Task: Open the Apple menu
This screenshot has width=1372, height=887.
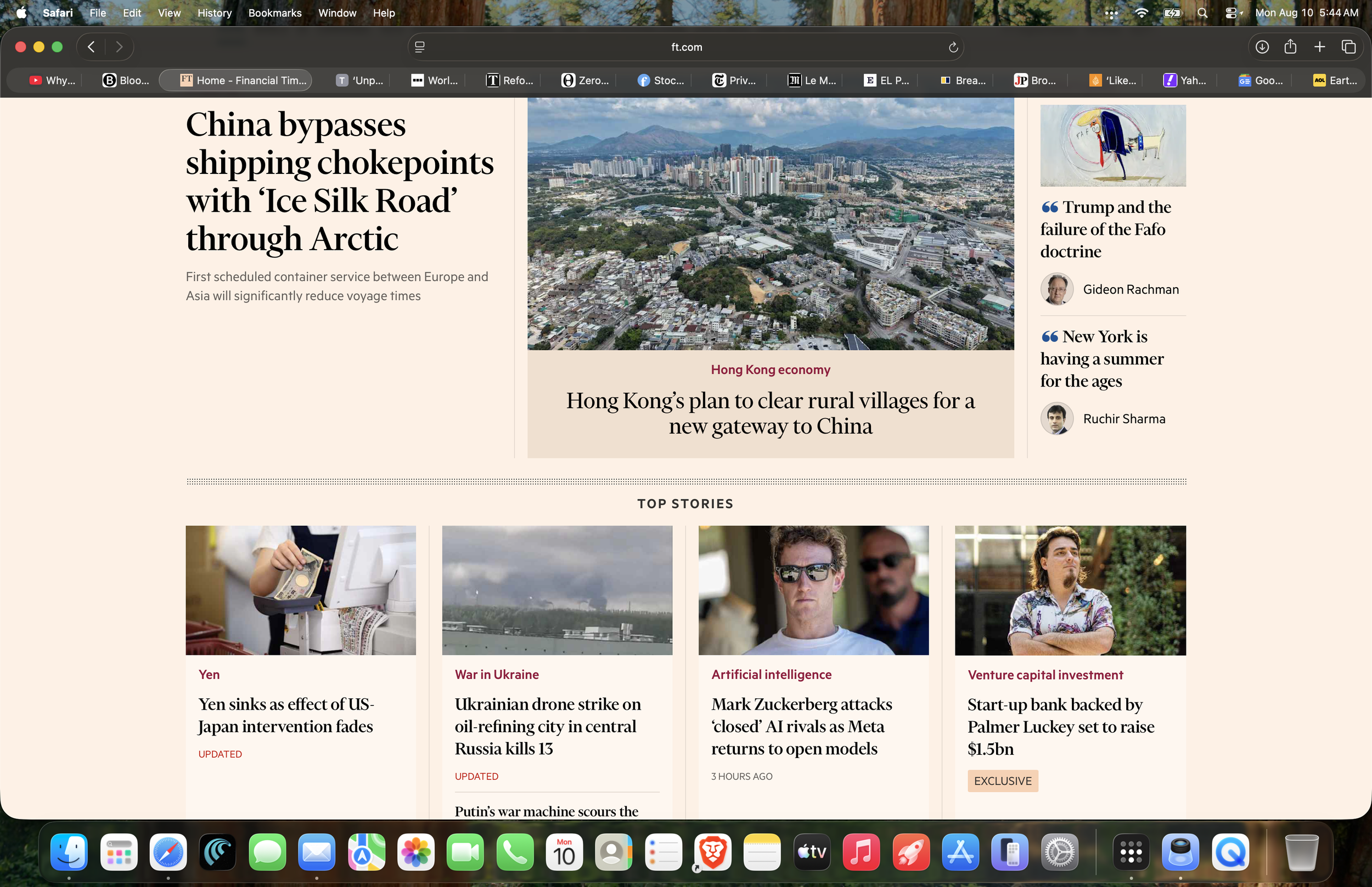Action: pyautogui.click(x=21, y=13)
